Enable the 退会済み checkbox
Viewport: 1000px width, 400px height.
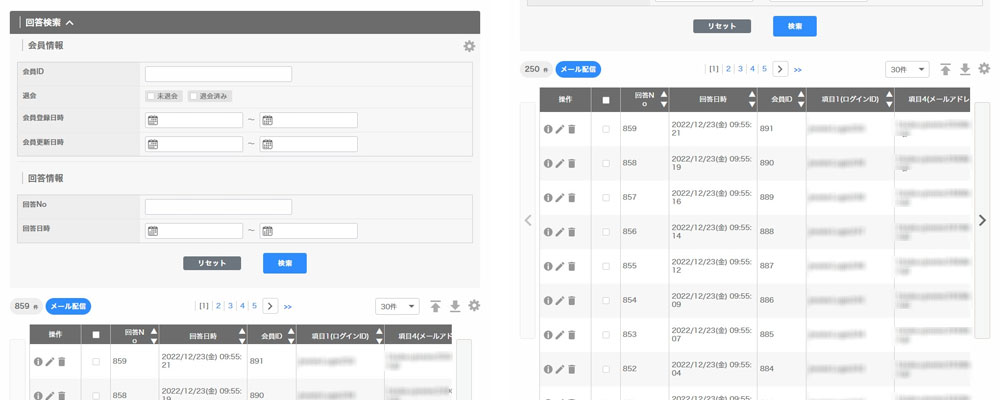tap(194, 96)
